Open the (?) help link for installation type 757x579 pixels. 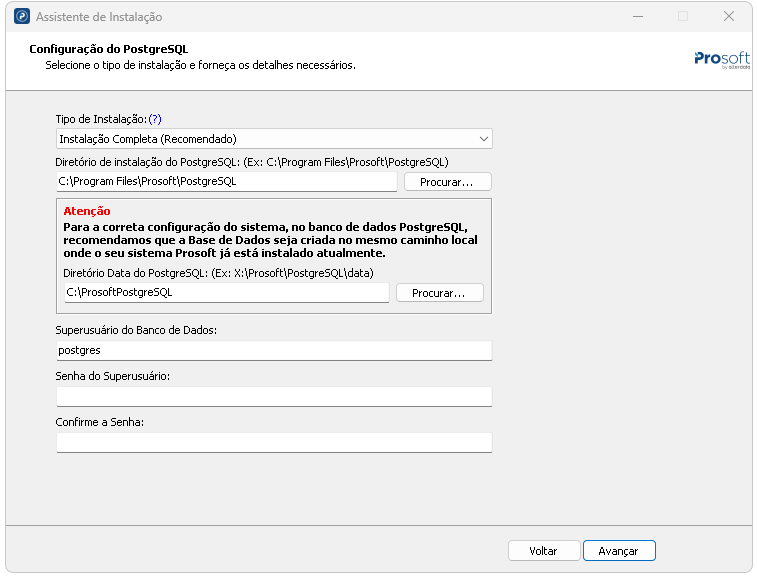click(155, 119)
